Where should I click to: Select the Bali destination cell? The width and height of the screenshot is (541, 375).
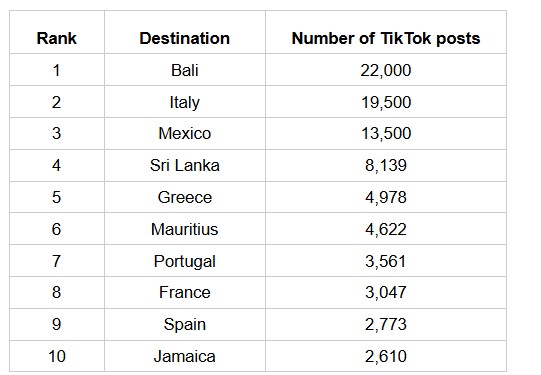coord(185,70)
